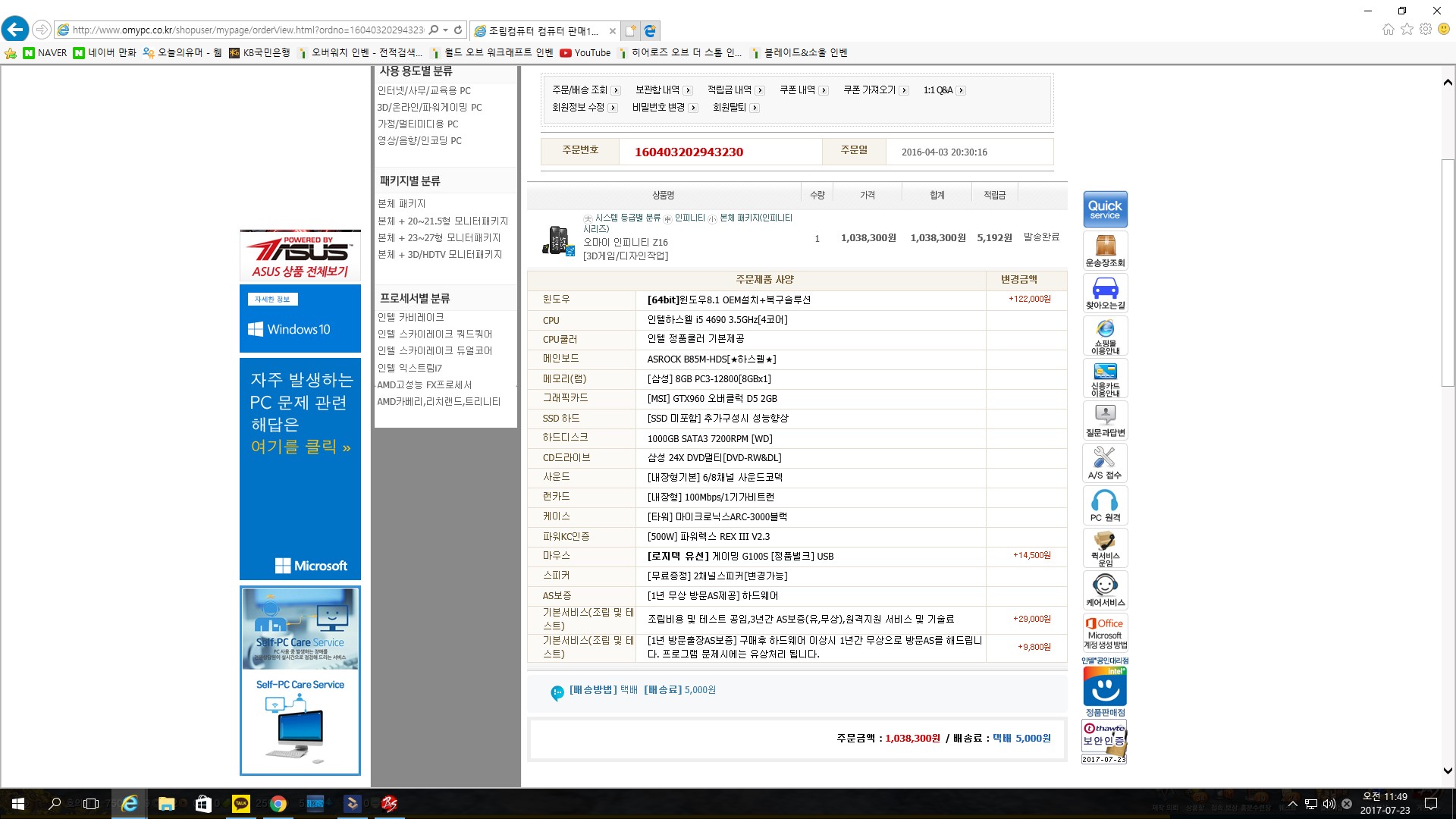
Task: Click 오마이 인피니티 Z16 product thumbnail
Action: pyautogui.click(x=558, y=240)
